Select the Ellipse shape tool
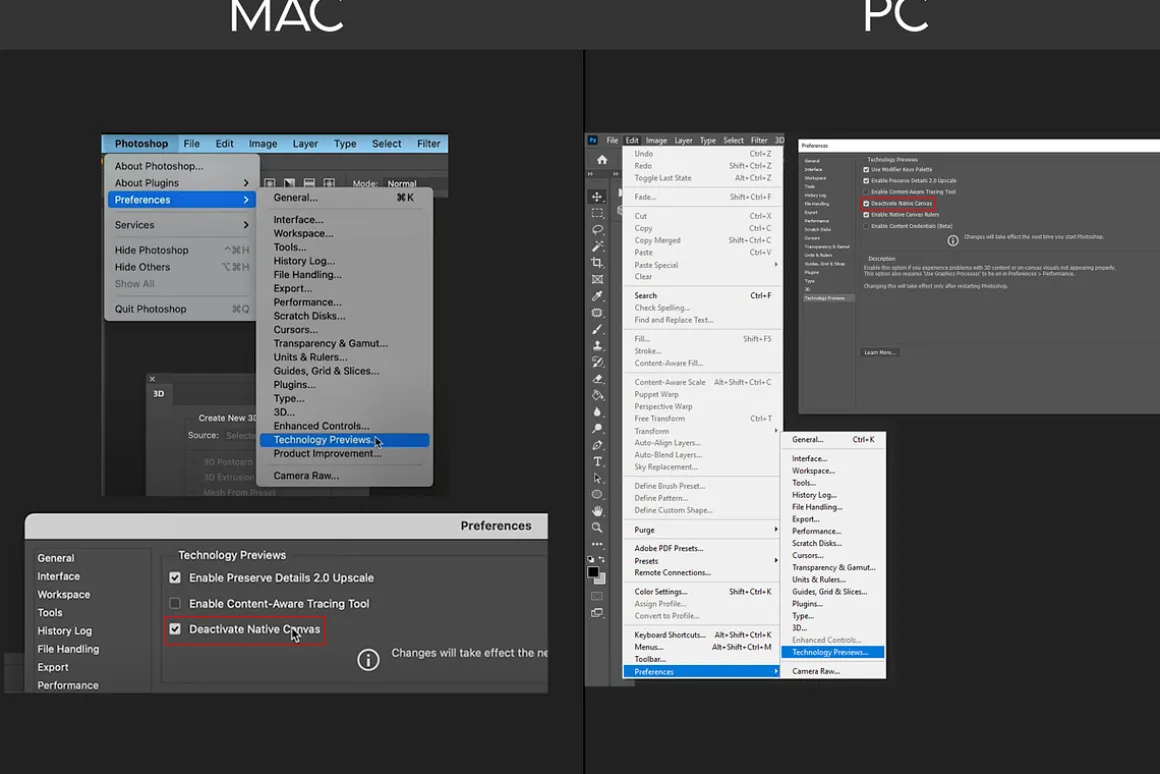 tap(597, 494)
